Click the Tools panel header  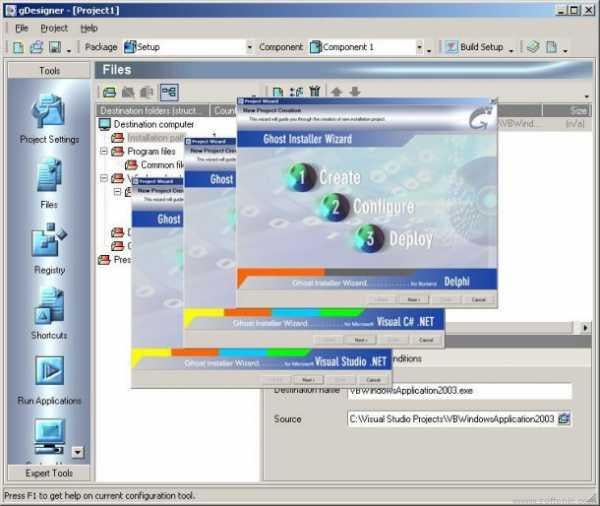click(x=49, y=71)
